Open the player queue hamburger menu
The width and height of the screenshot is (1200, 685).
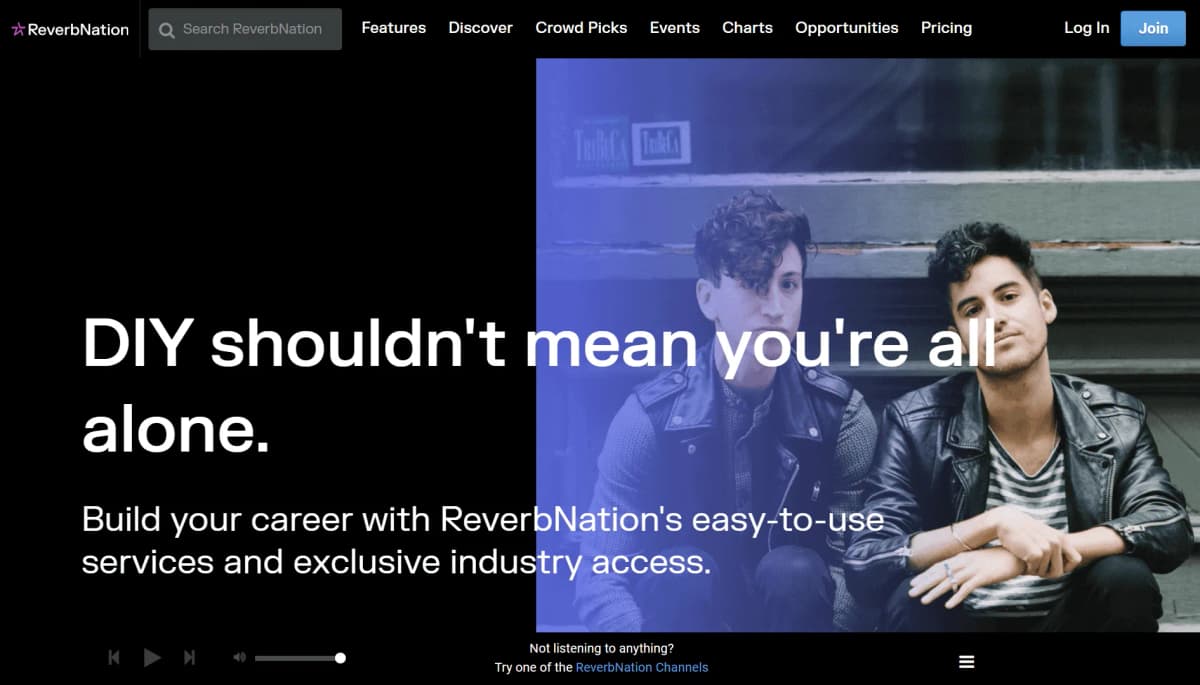tap(967, 662)
